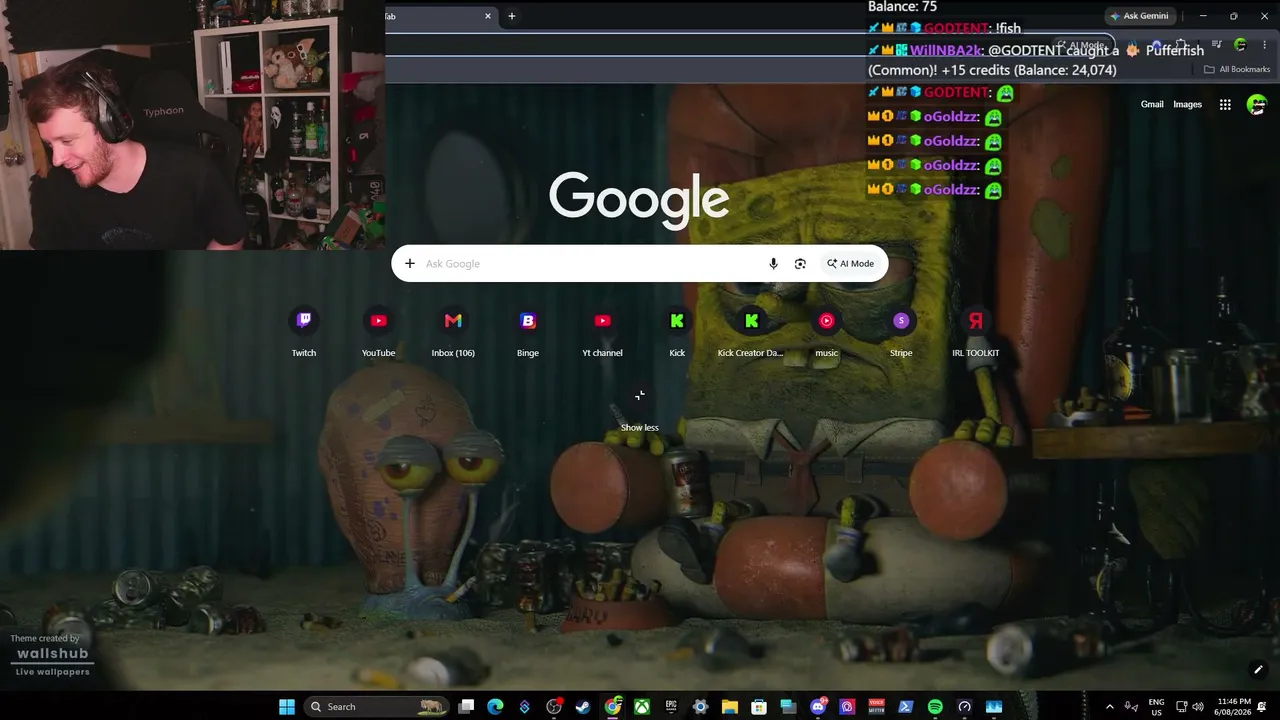Launch Microsoft Edge from the taskbar
Screen dimensions: 1280x720
(495, 707)
